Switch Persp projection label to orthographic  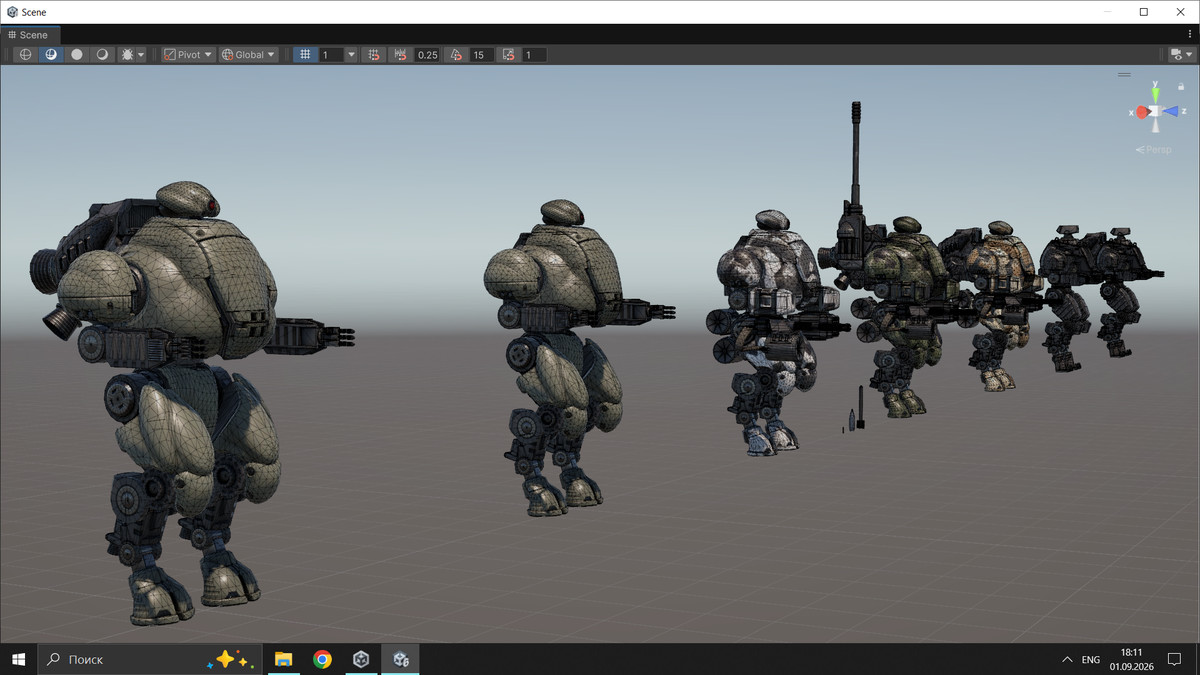(1153, 149)
